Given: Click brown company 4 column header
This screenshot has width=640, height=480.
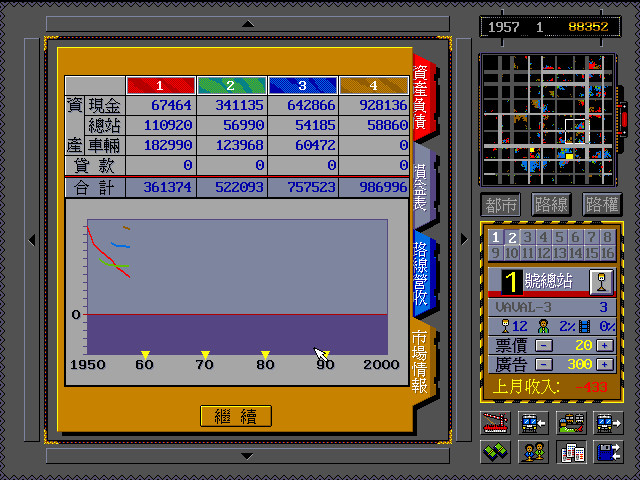Looking at the screenshot, I should 373,86.
